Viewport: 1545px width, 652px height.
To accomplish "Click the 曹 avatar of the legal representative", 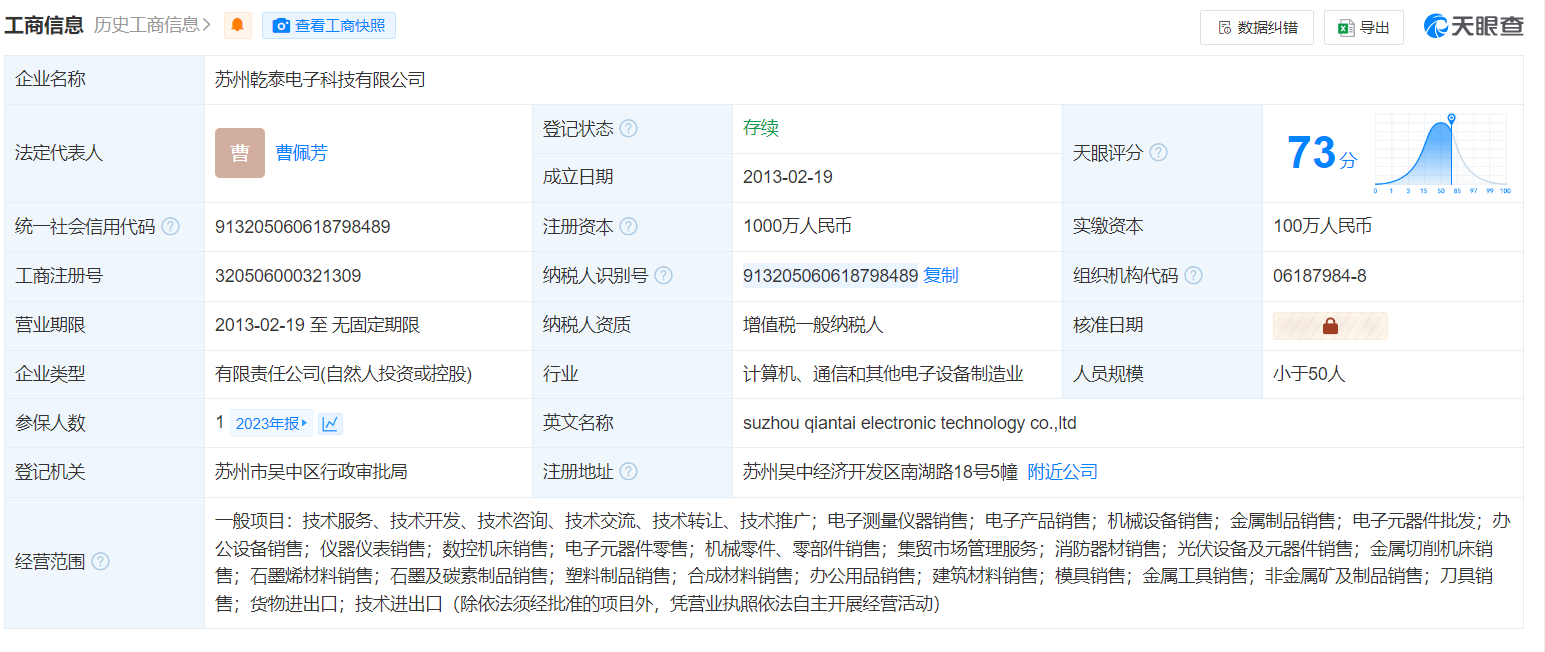I will (x=240, y=153).
